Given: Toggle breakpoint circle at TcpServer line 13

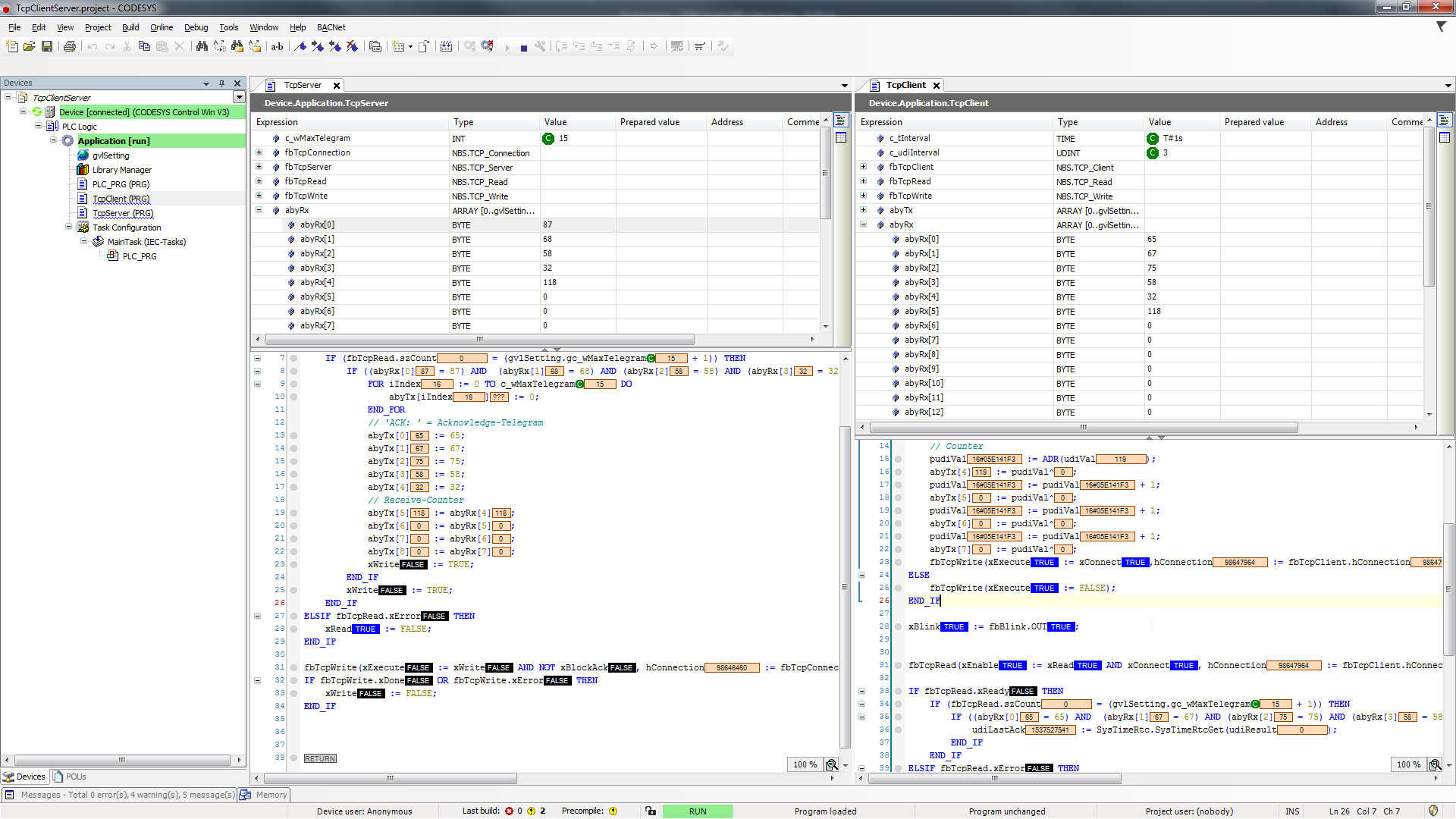Looking at the screenshot, I should [x=293, y=435].
